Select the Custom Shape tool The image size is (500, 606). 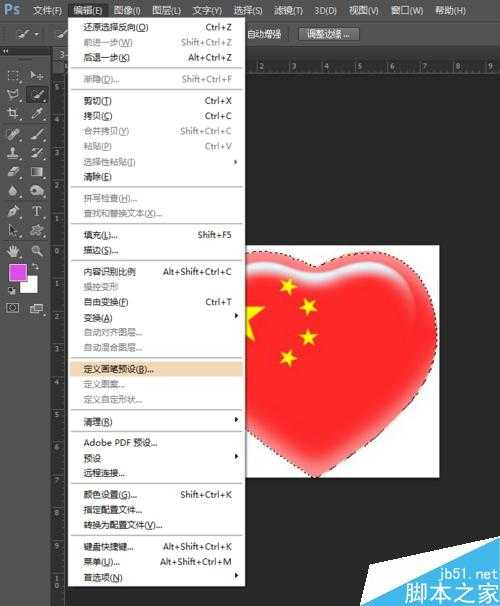(37, 231)
